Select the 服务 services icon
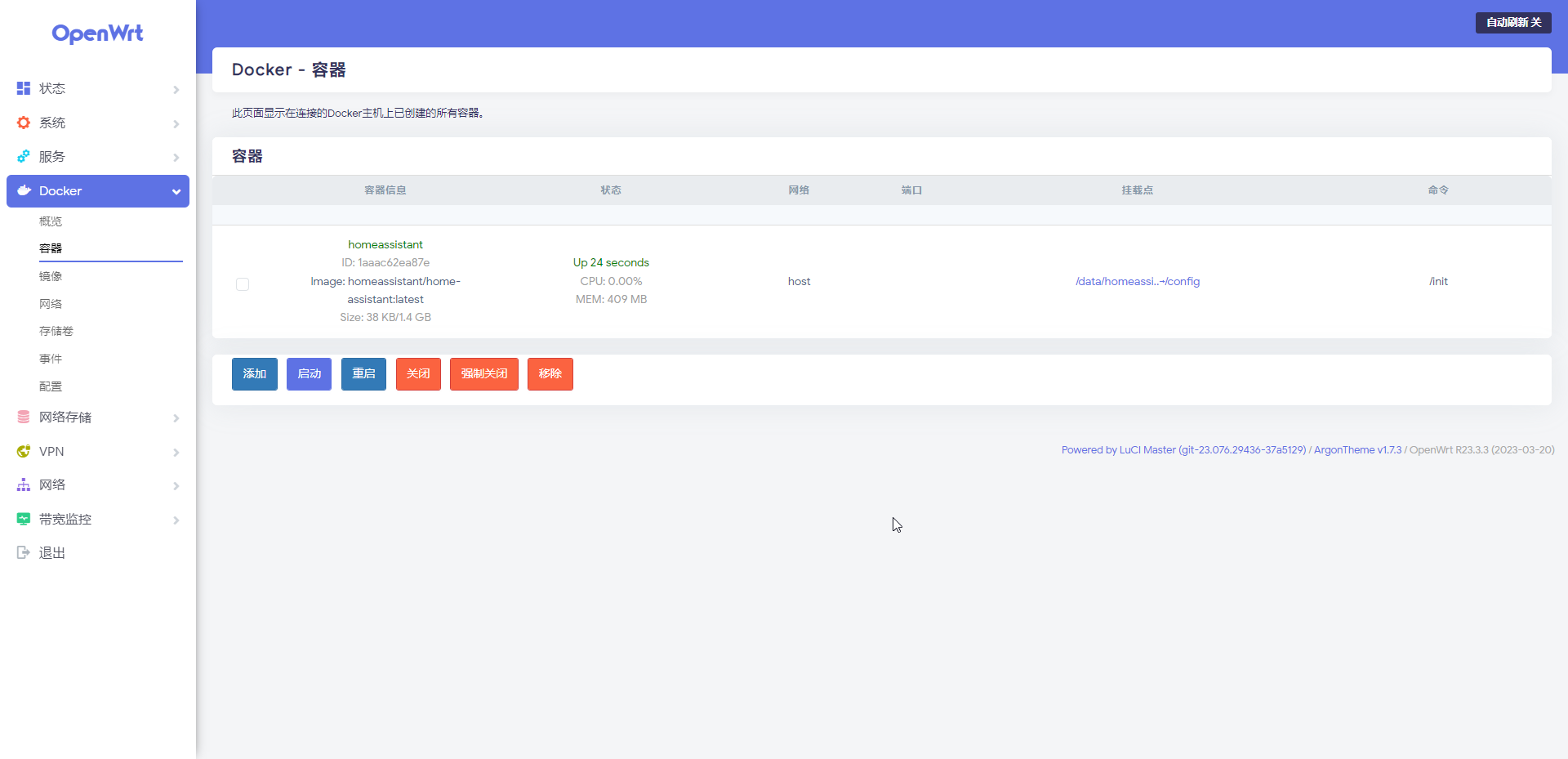The image size is (1568, 759). coord(22,156)
